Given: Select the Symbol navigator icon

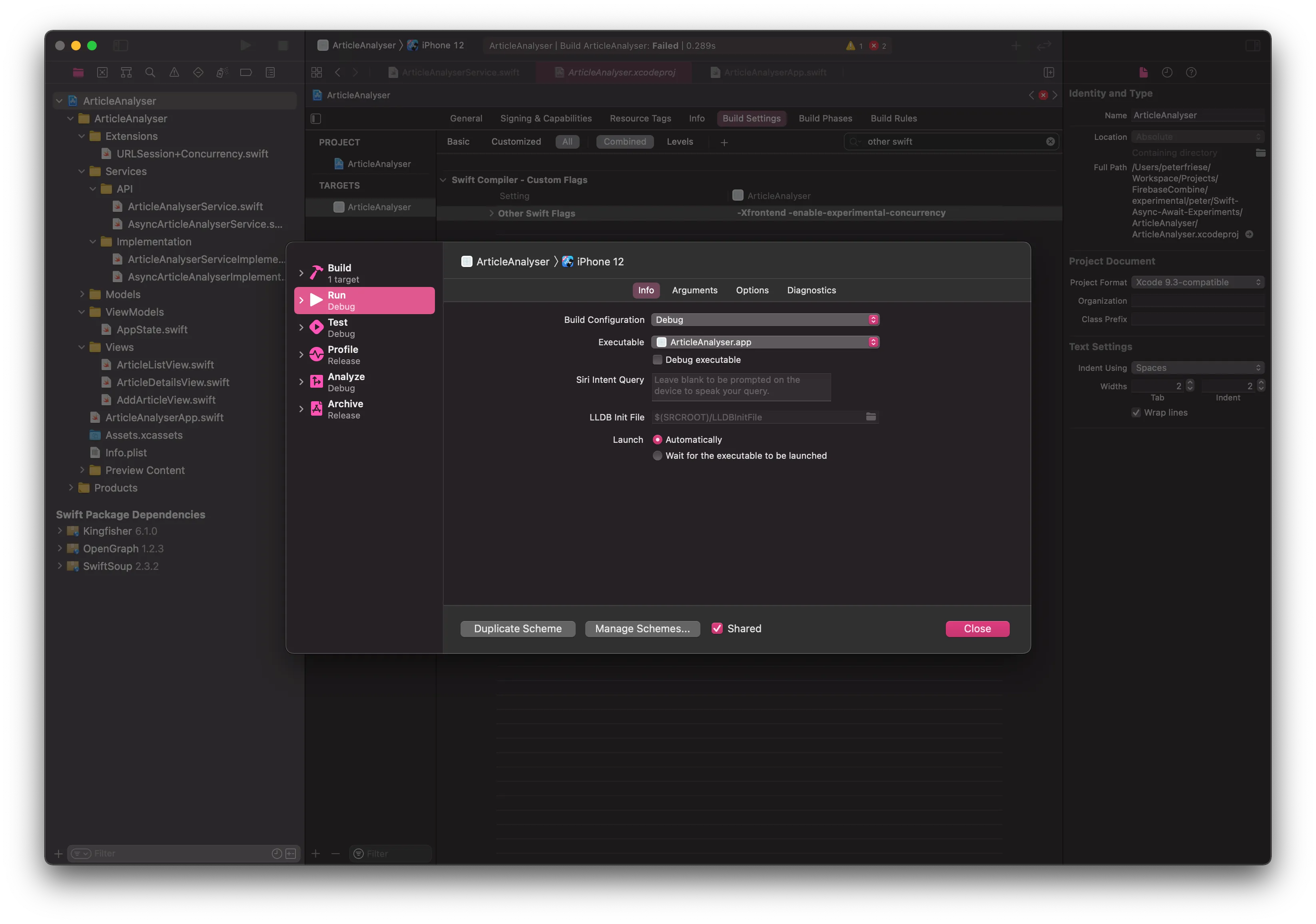Looking at the screenshot, I should tap(126, 72).
